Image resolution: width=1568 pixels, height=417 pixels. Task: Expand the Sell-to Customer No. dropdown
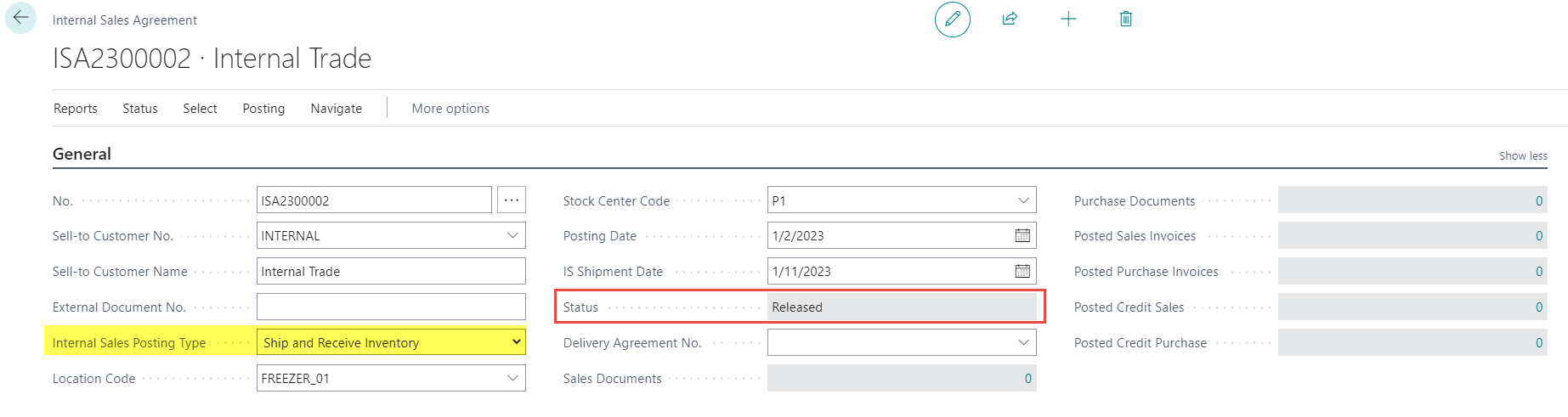[512, 235]
